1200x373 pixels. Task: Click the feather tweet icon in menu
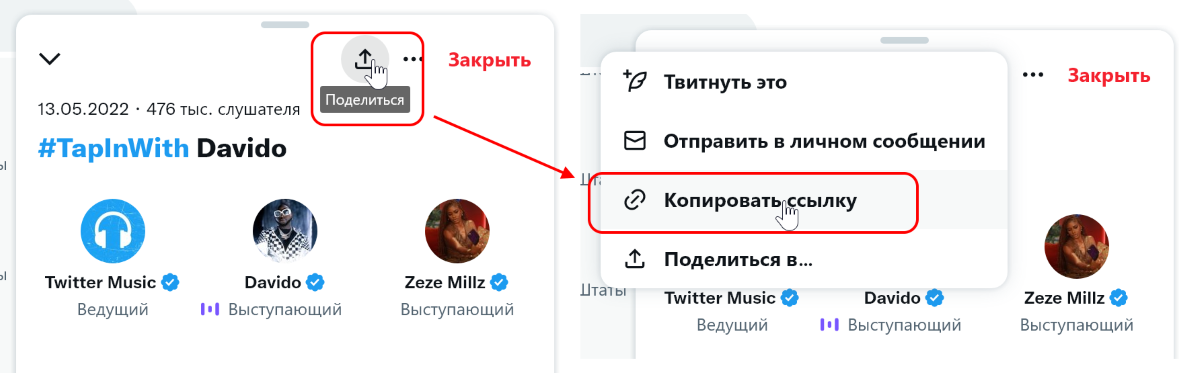click(635, 82)
